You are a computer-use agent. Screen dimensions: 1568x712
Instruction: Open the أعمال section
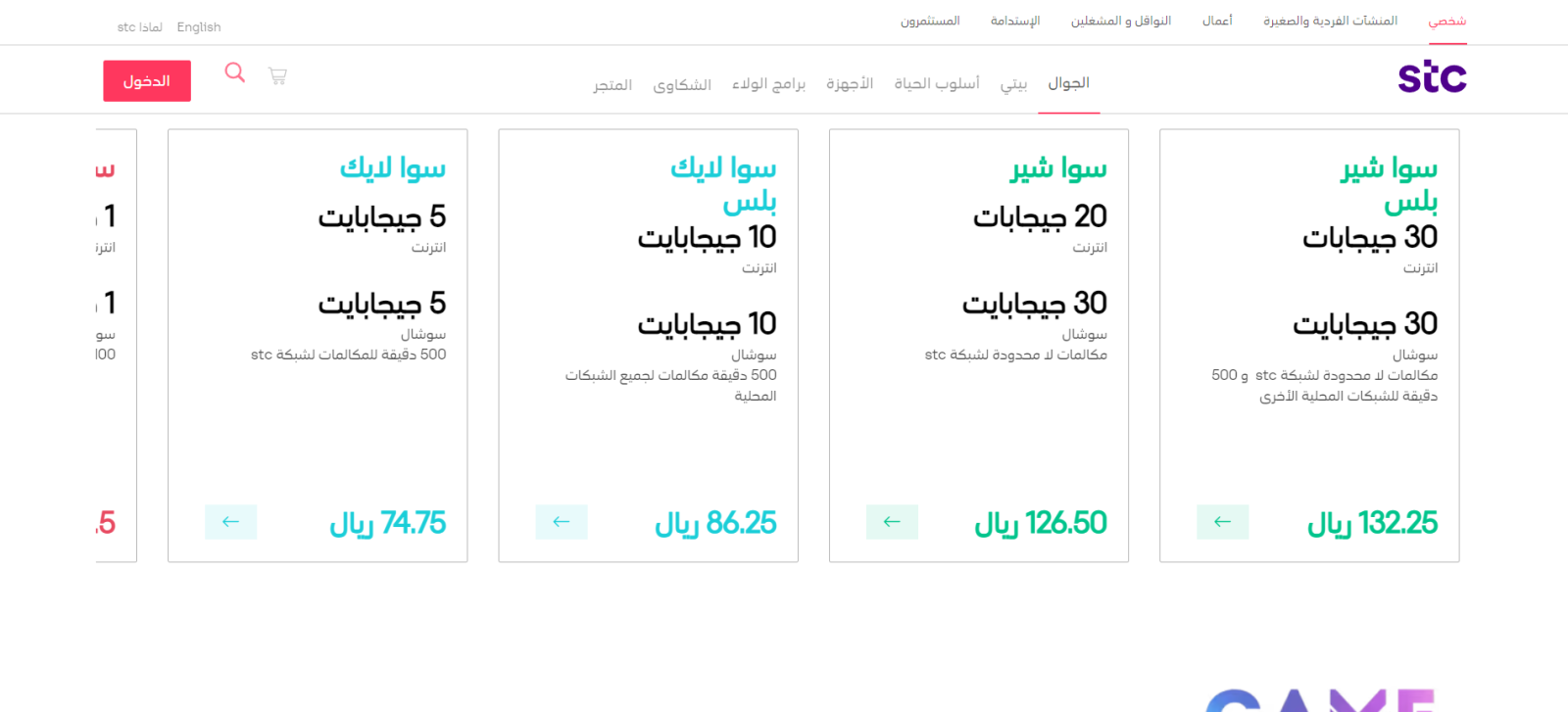1217,21
